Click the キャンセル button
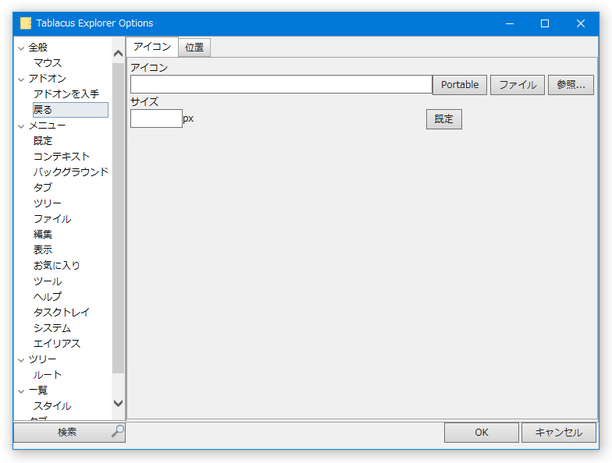 click(559, 433)
